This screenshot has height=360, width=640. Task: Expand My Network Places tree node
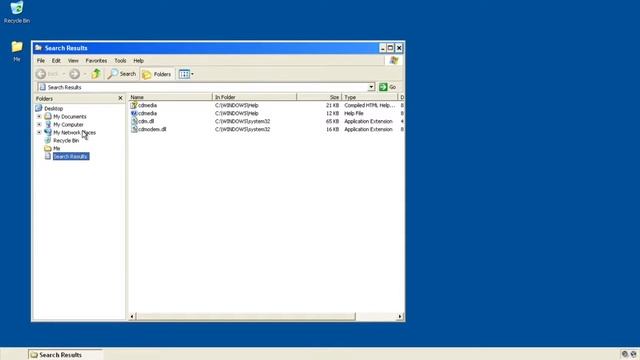pos(39,132)
